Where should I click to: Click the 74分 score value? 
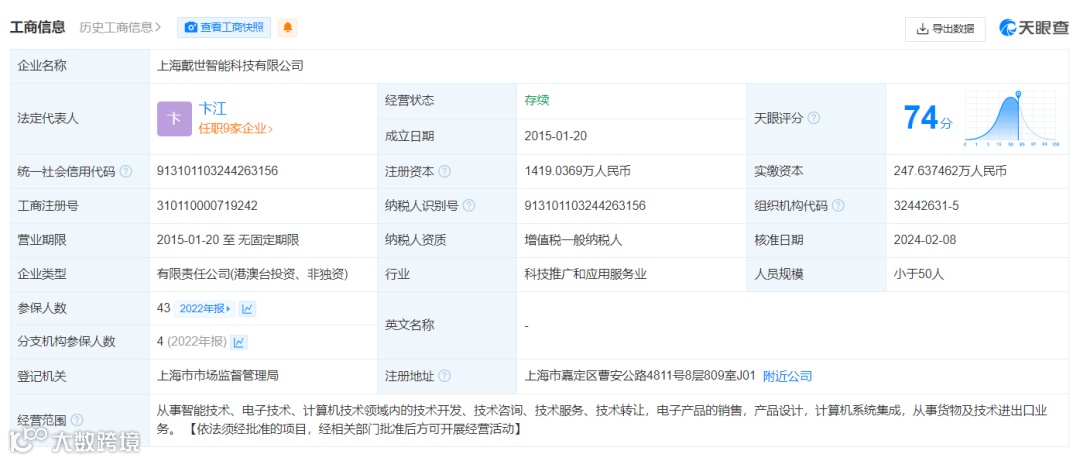point(928,118)
